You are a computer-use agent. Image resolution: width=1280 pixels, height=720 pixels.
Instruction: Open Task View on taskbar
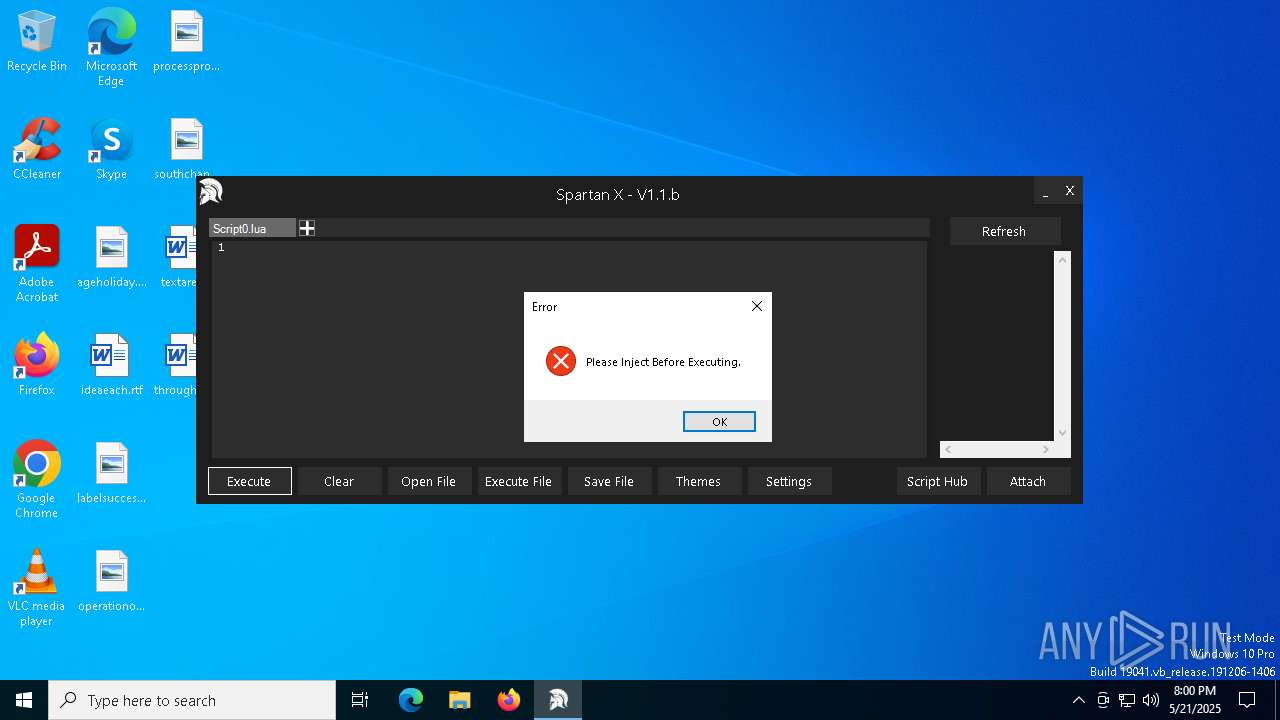[x=360, y=700]
